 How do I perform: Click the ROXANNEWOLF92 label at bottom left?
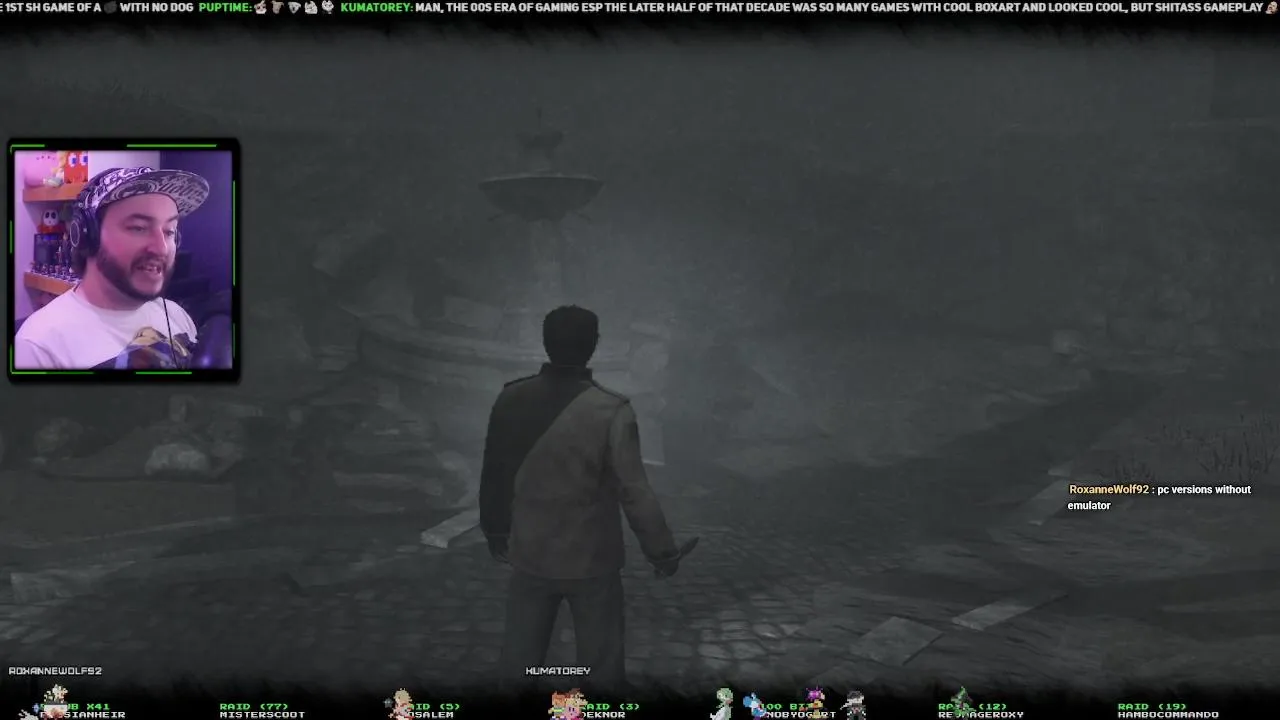55,671
